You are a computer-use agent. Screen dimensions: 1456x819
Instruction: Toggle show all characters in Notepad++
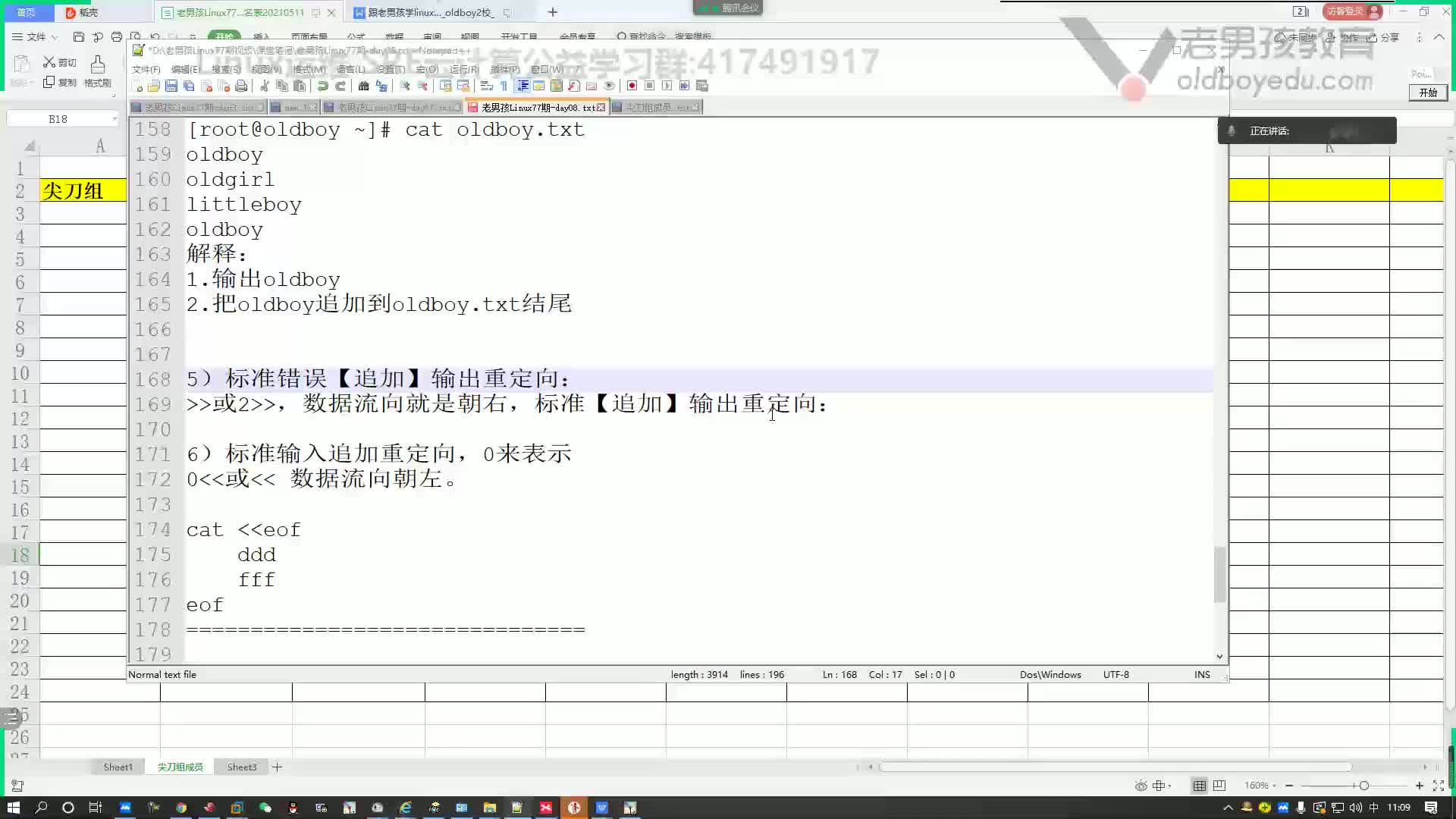coord(504,86)
